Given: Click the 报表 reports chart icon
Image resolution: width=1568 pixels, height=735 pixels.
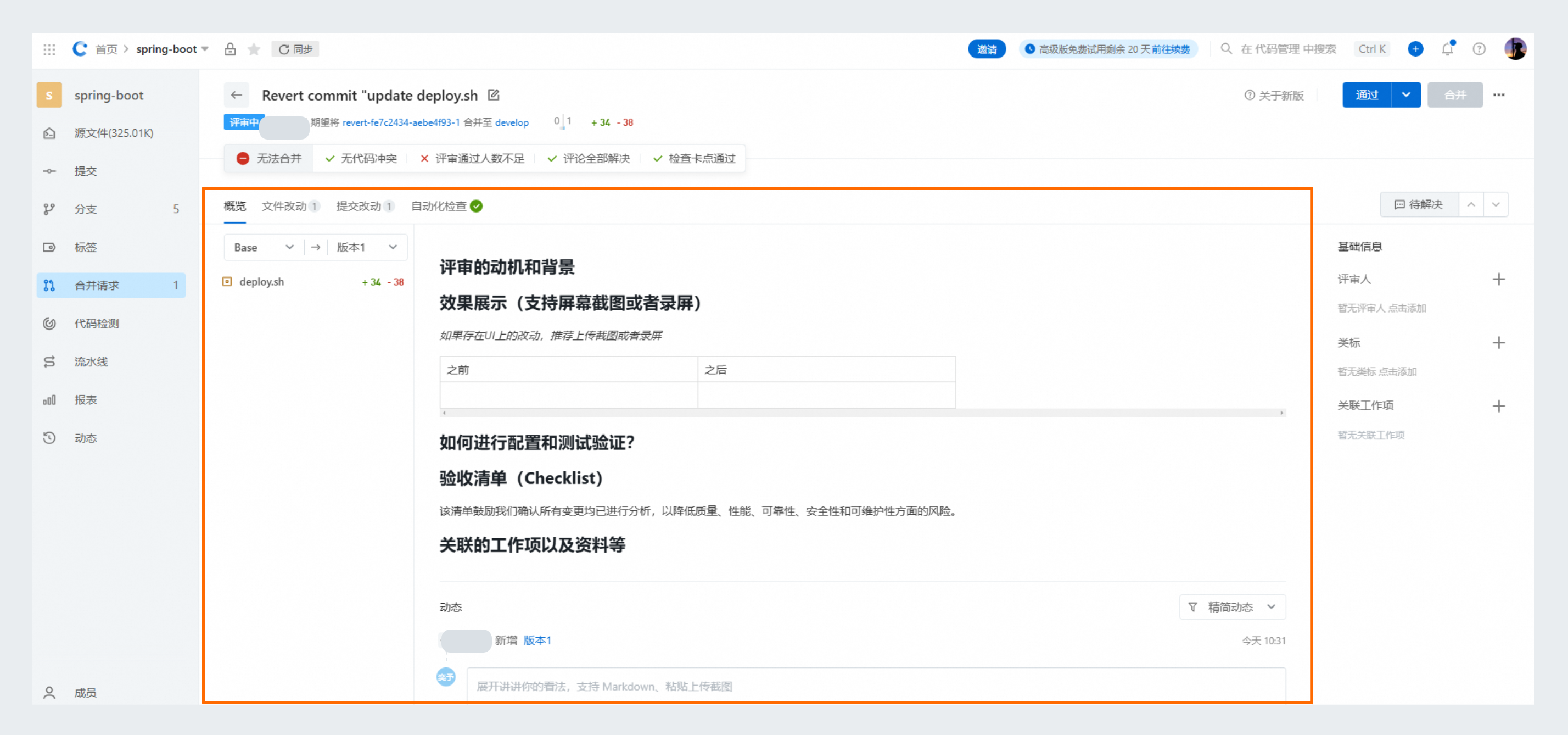Looking at the screenshot, I should coord(49,400).
